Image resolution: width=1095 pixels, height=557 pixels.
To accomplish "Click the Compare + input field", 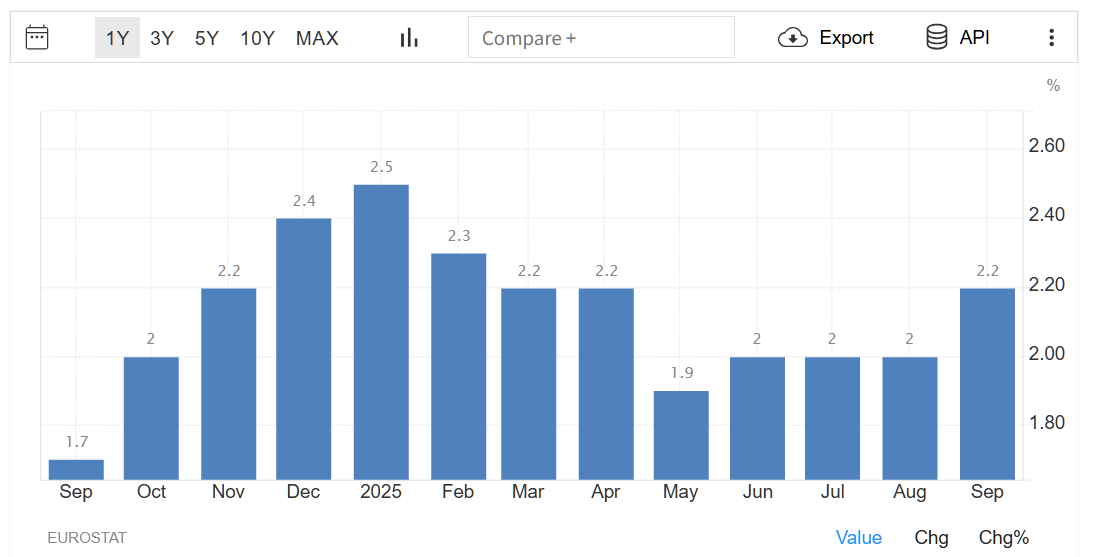I will pos(601,38).
